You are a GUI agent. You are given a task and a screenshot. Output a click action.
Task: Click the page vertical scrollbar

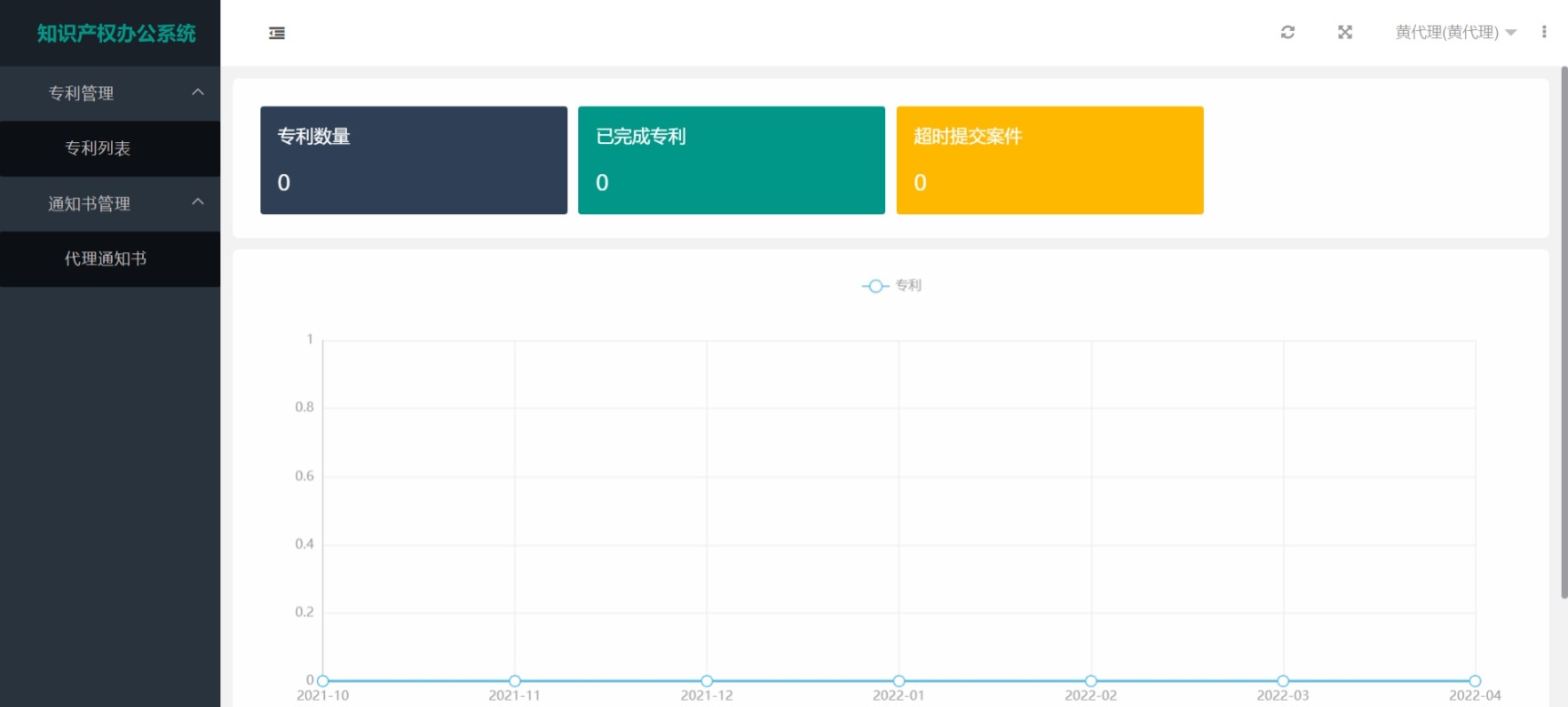1564,333
